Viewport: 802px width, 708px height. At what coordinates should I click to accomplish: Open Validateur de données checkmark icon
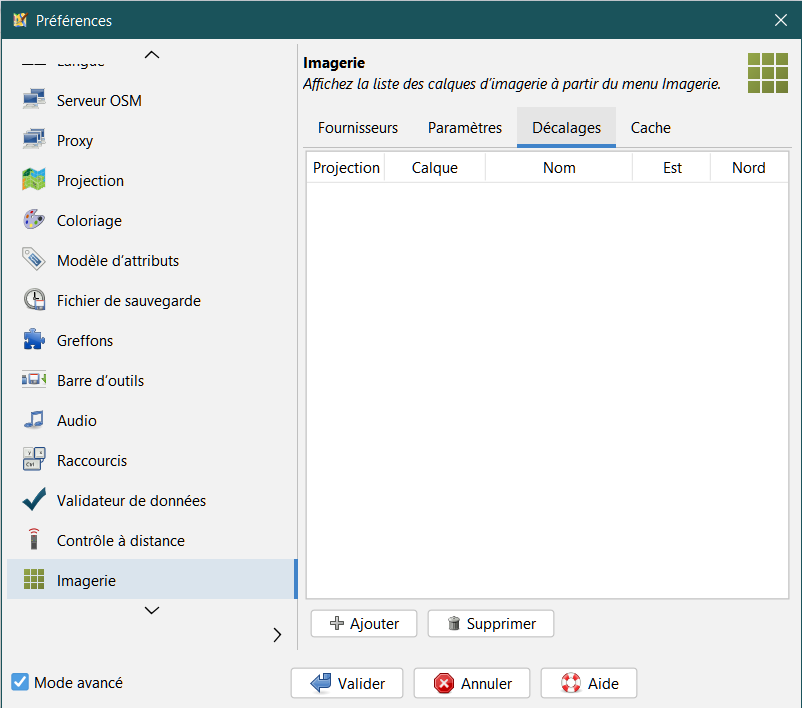tap(34, 500)
